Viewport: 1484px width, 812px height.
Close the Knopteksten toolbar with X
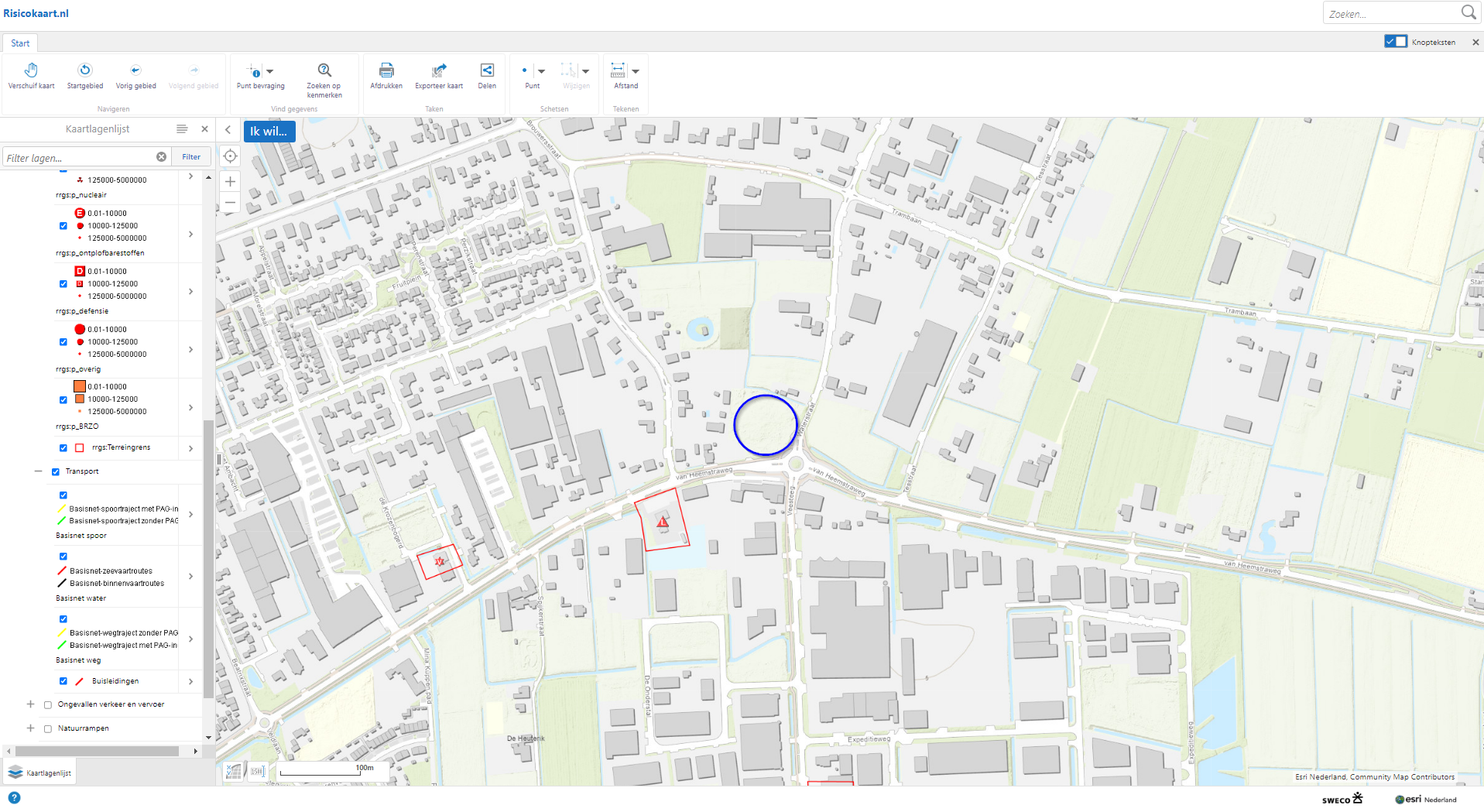[x=1475, y=43]
